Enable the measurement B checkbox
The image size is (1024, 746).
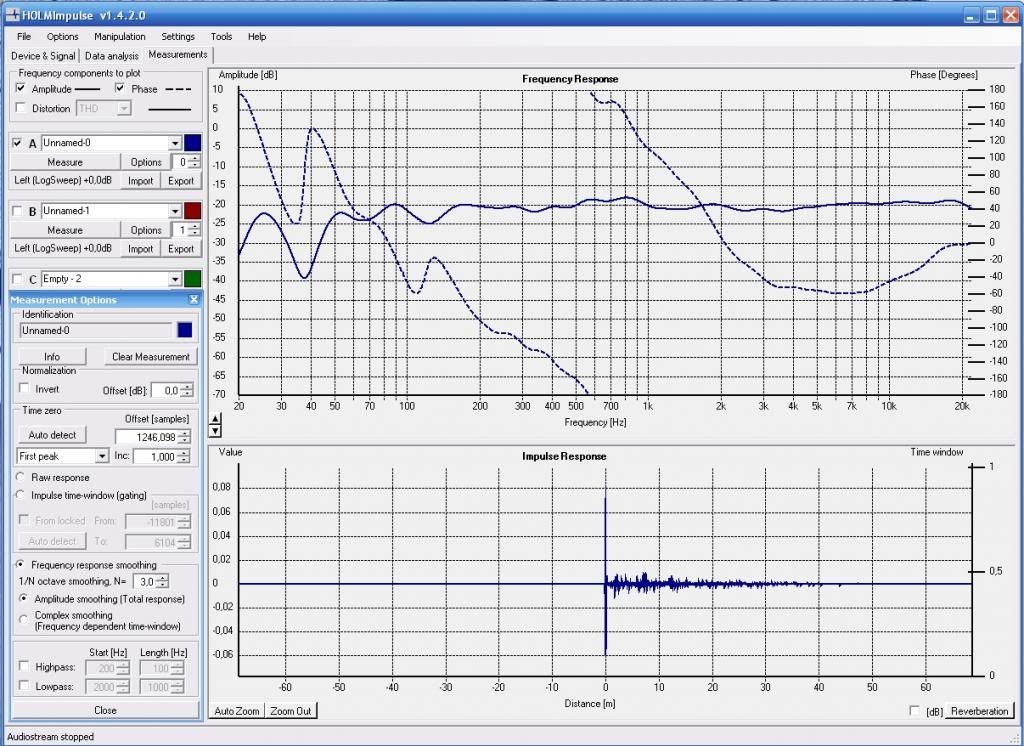[18, 210]
